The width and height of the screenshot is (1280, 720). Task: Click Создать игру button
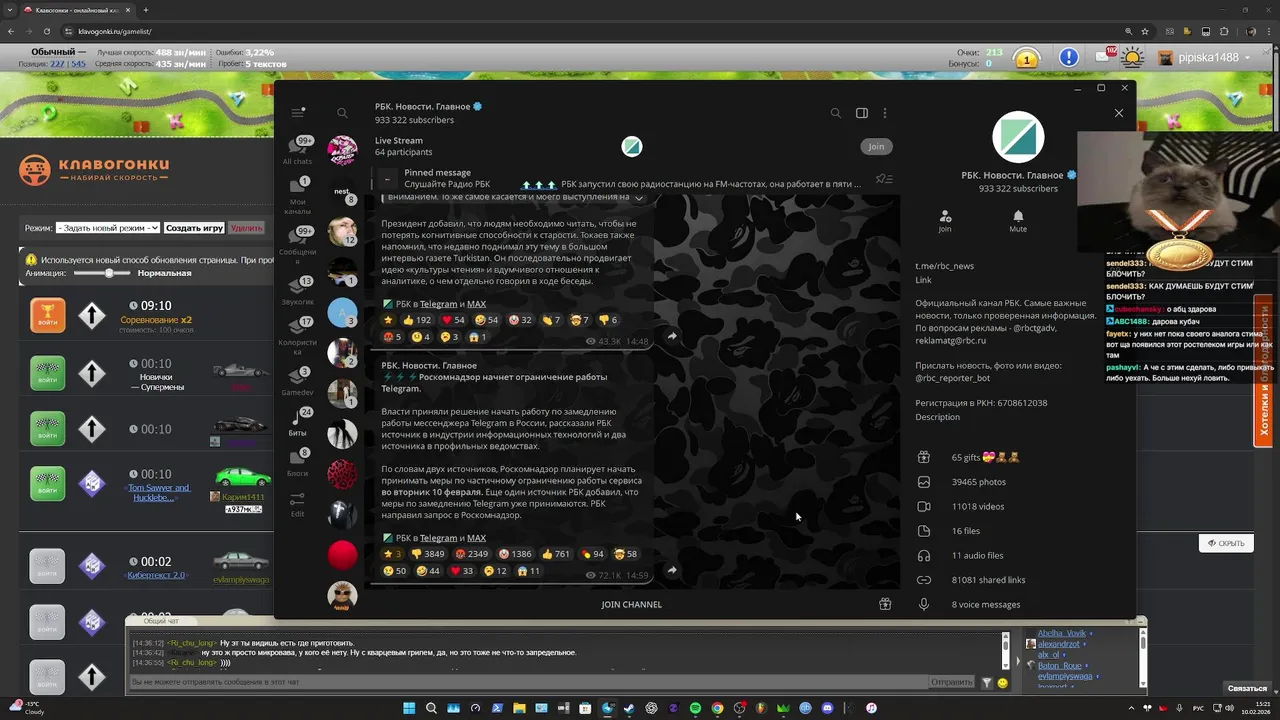[194, 228]
